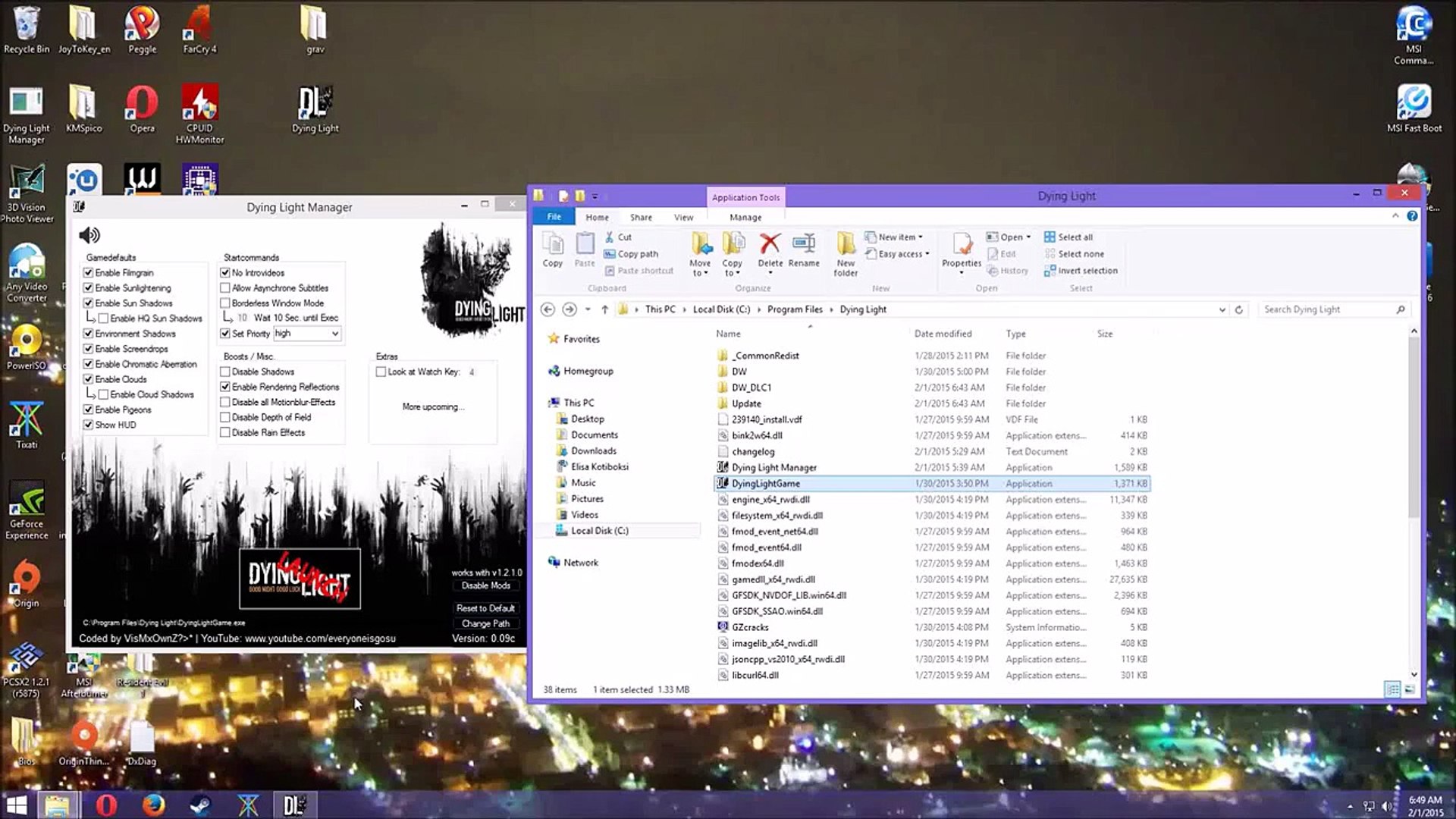Open the Set Priority dropdown
This screenshot has width=1456, height=819.
point(334,334)
